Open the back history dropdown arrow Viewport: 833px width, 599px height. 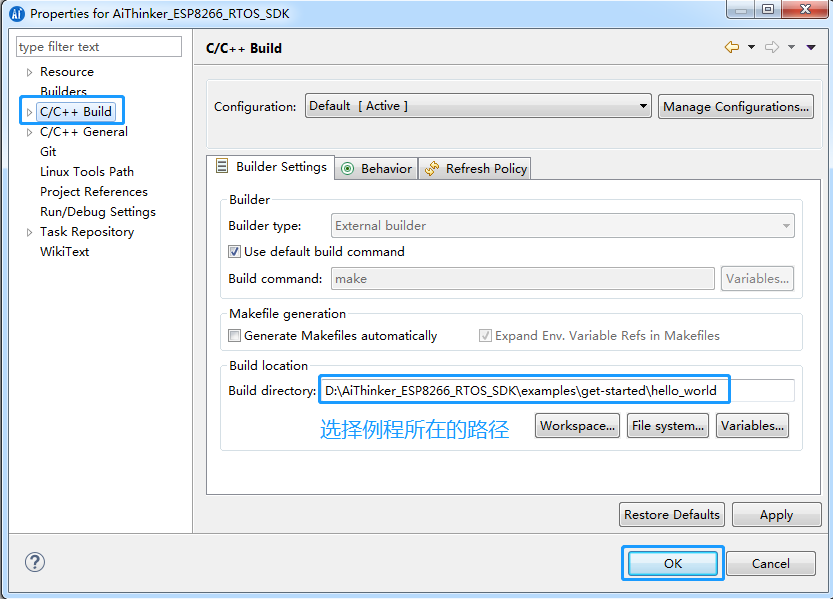tap(751, 47)
